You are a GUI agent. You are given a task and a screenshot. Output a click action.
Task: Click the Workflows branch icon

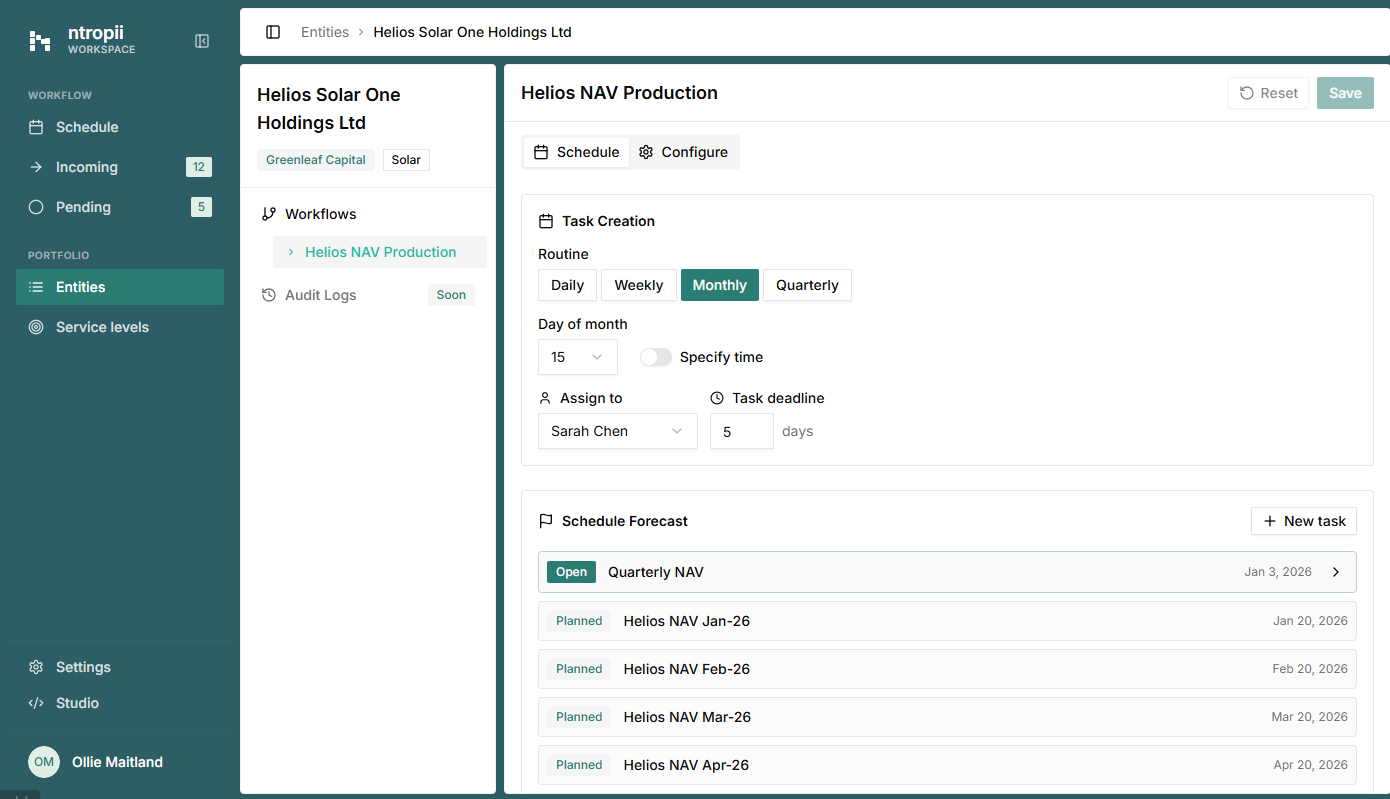[x=266, y=213]
